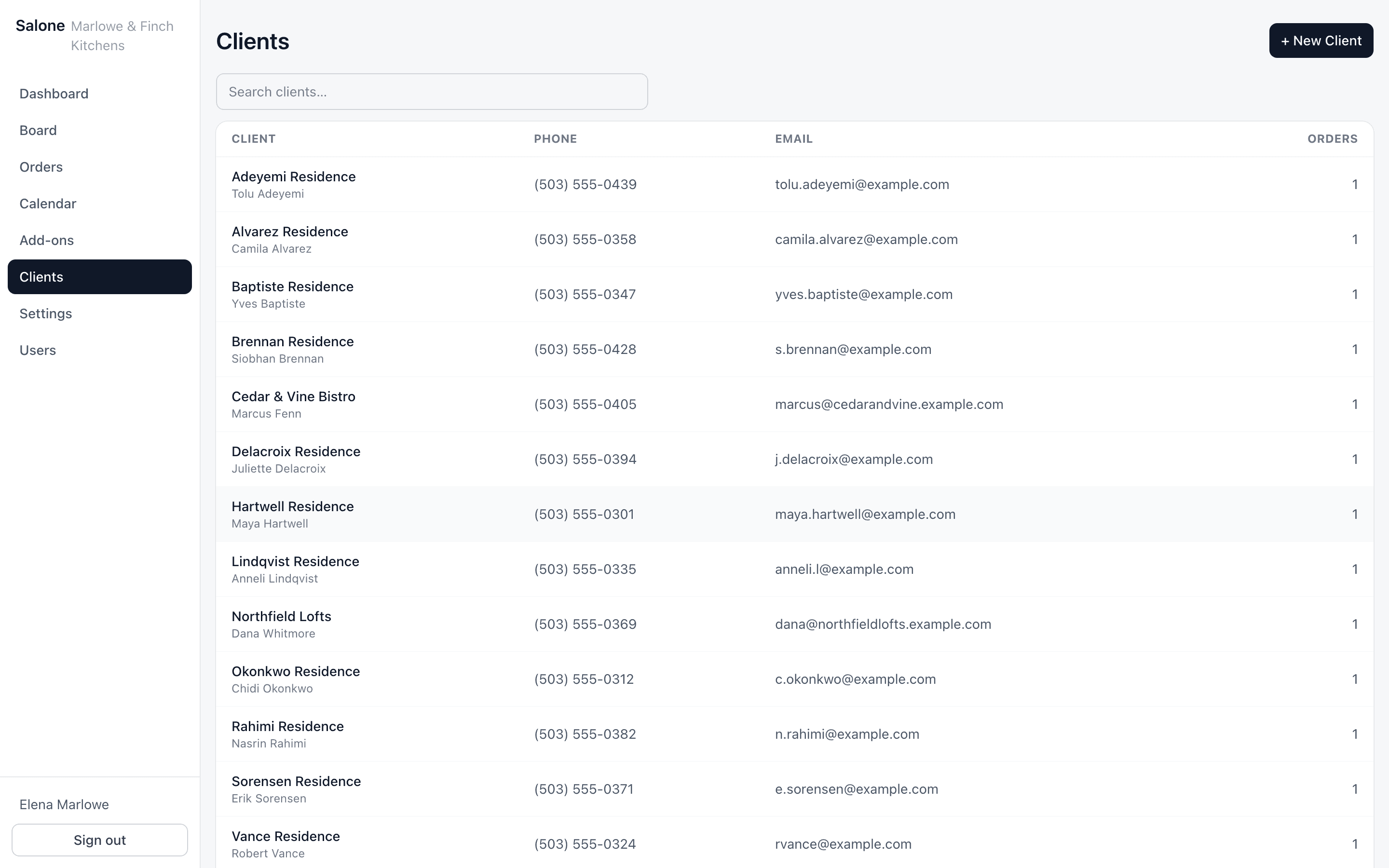Click email c.okonkwo@example.com
Viewport: 1389px width, 868px height.
855,679
